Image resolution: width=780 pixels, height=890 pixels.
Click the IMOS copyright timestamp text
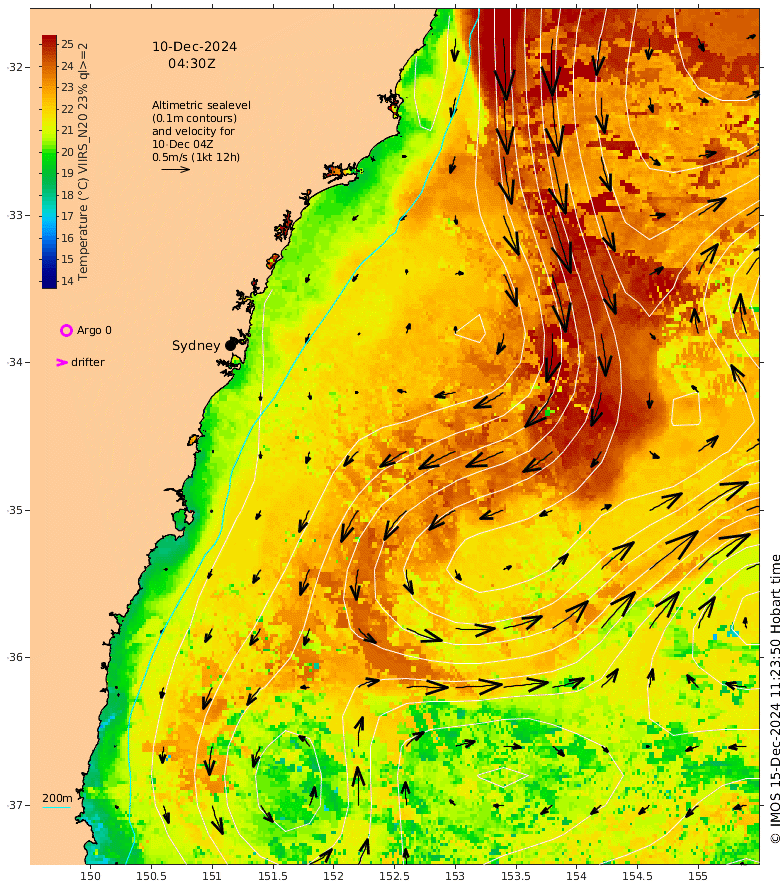pos(775,699)
